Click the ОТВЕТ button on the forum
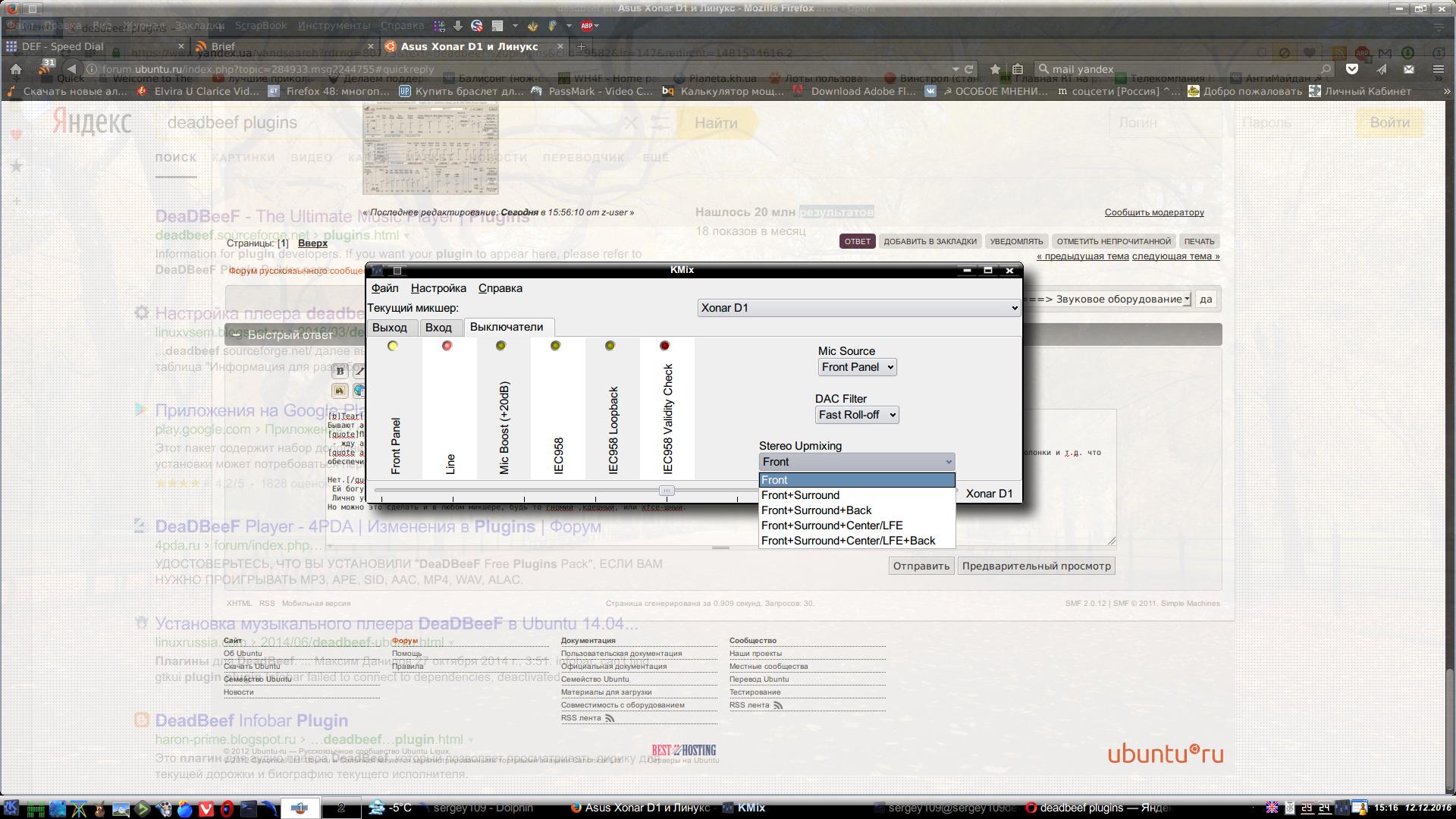The image size is (1456, 819). point(858,241)
